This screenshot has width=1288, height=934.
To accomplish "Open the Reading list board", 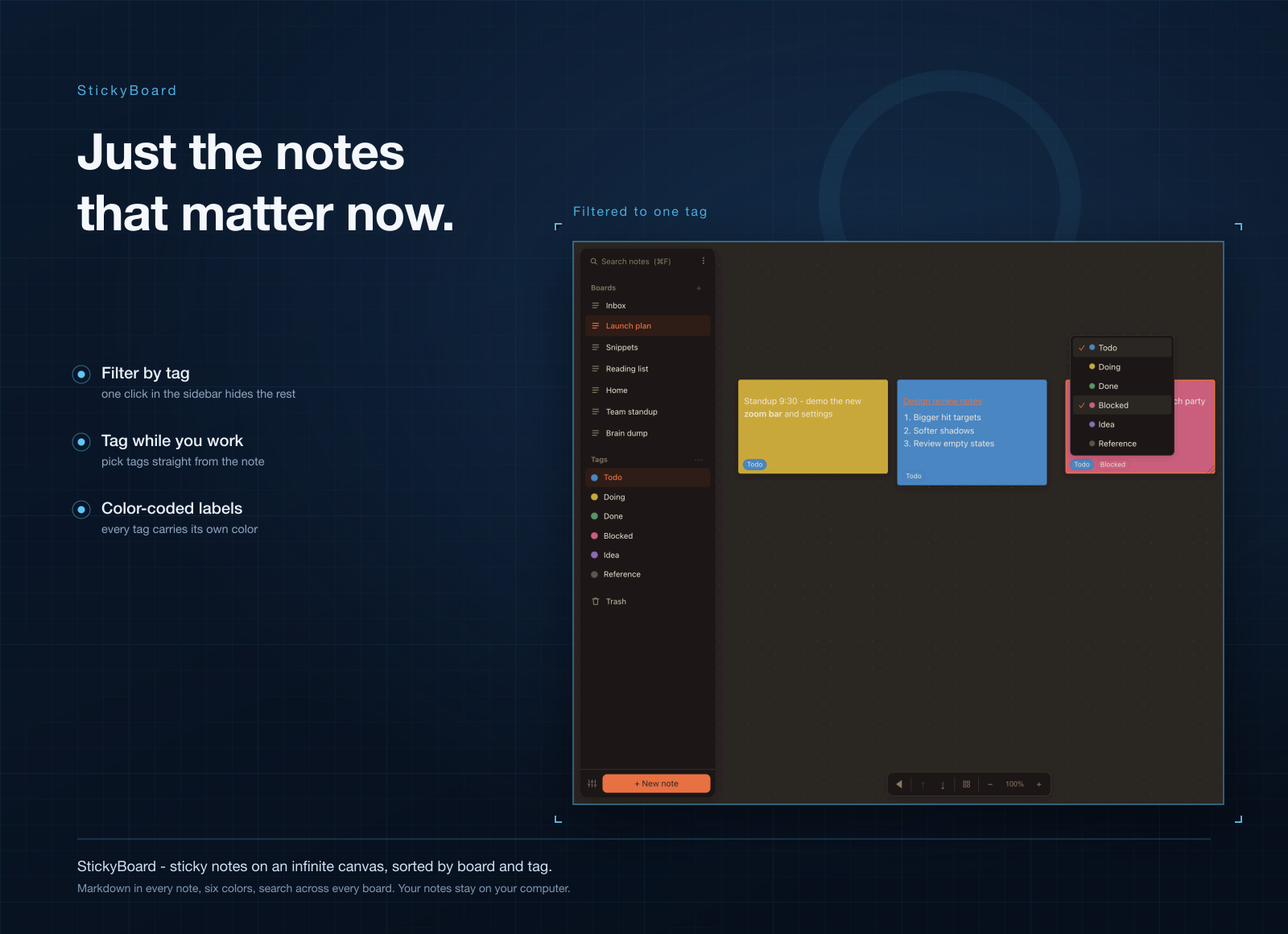I will click(x=647, y=369).
